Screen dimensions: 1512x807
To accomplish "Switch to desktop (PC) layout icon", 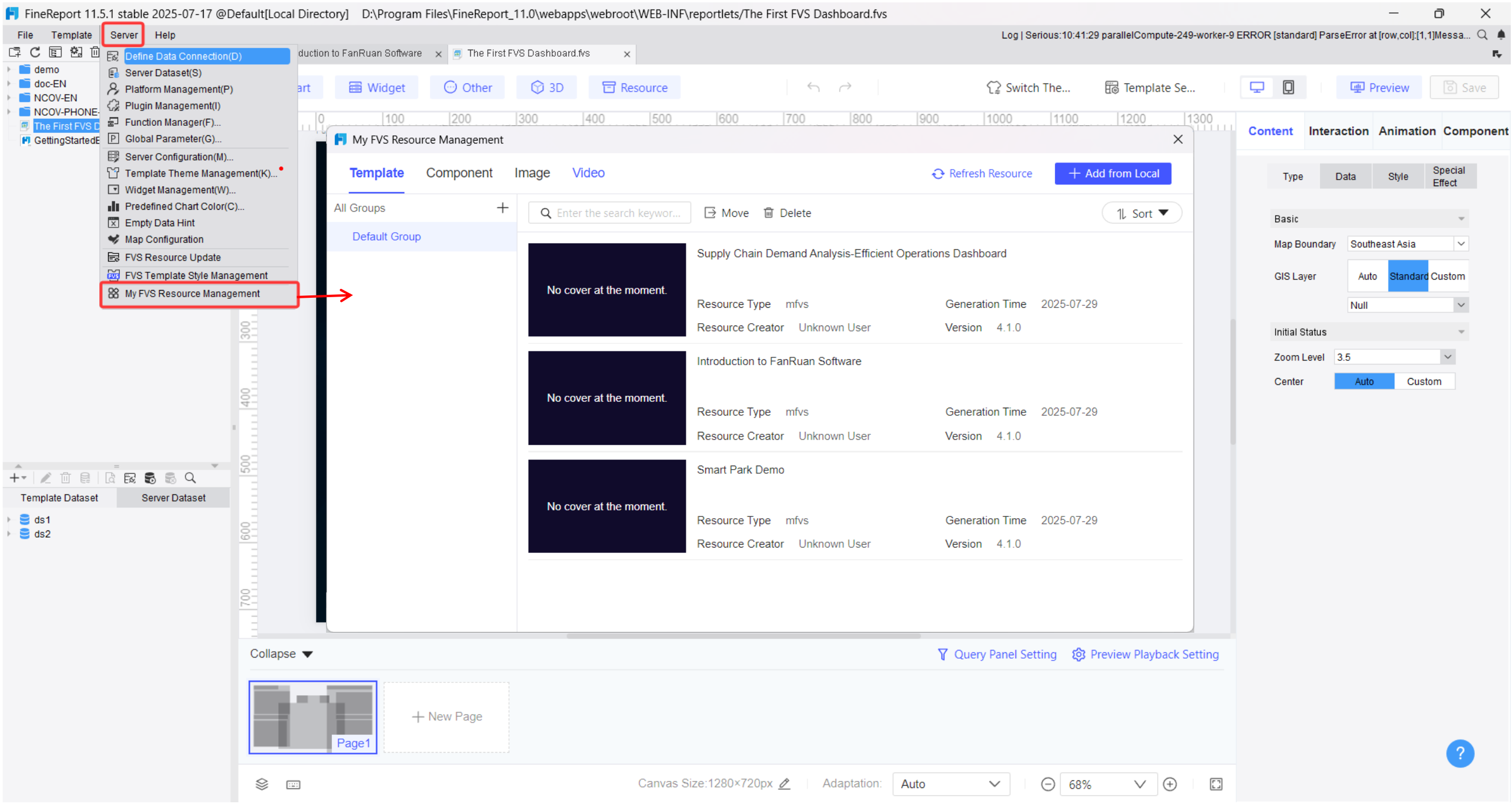I will 1257,87.
